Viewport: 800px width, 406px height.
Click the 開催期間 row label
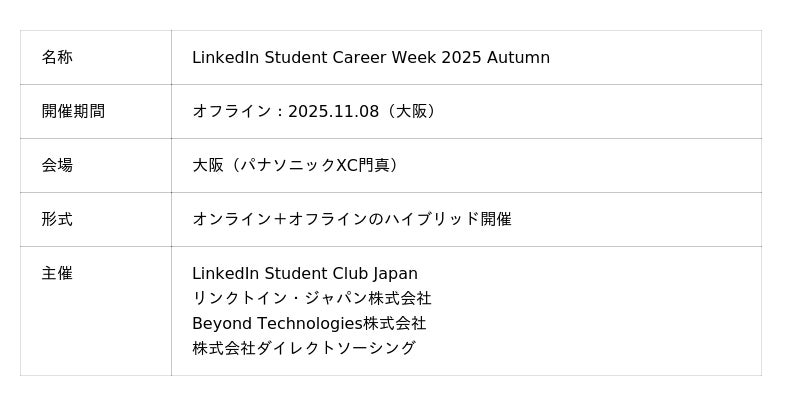[x=73, y=112]
